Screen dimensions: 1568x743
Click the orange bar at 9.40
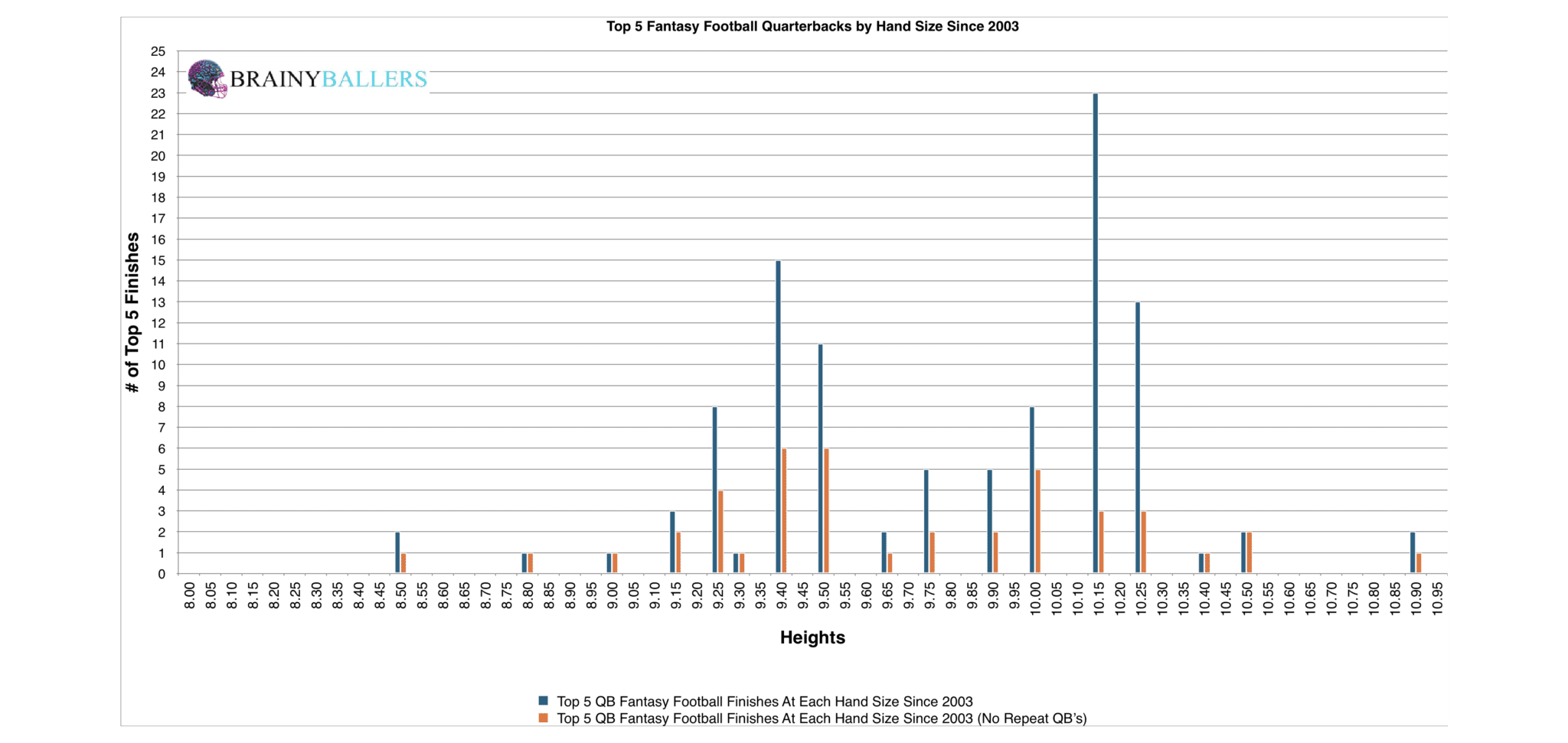tap(784, 510)
